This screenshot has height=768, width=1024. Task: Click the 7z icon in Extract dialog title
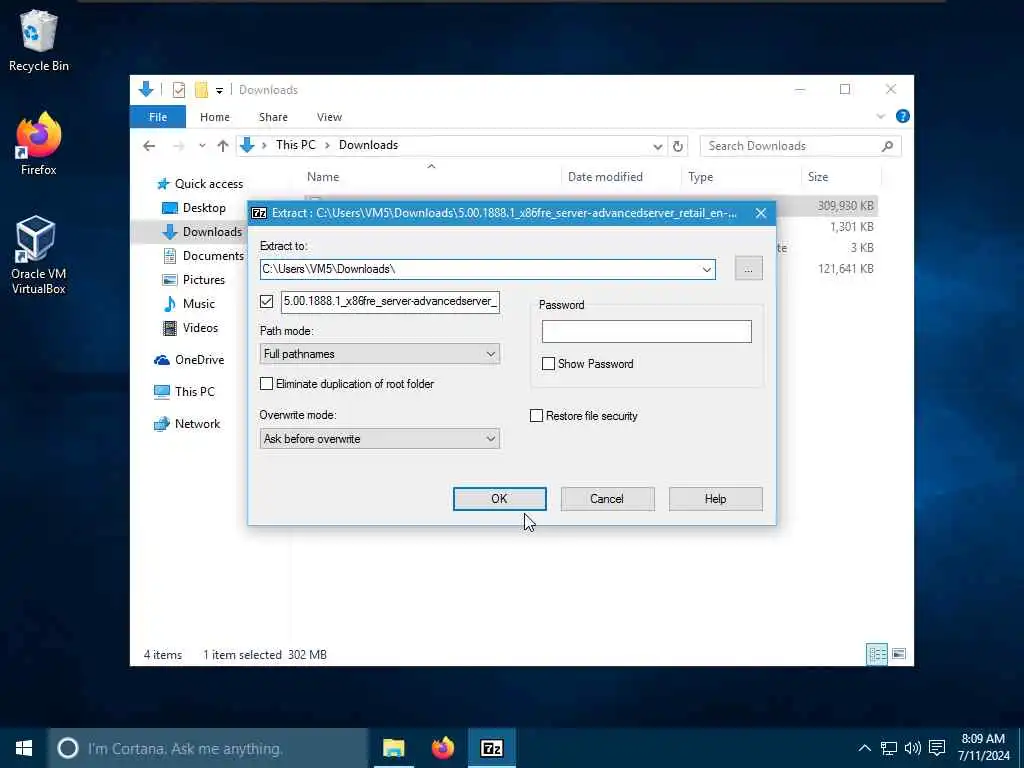click(x=259, y=213)
